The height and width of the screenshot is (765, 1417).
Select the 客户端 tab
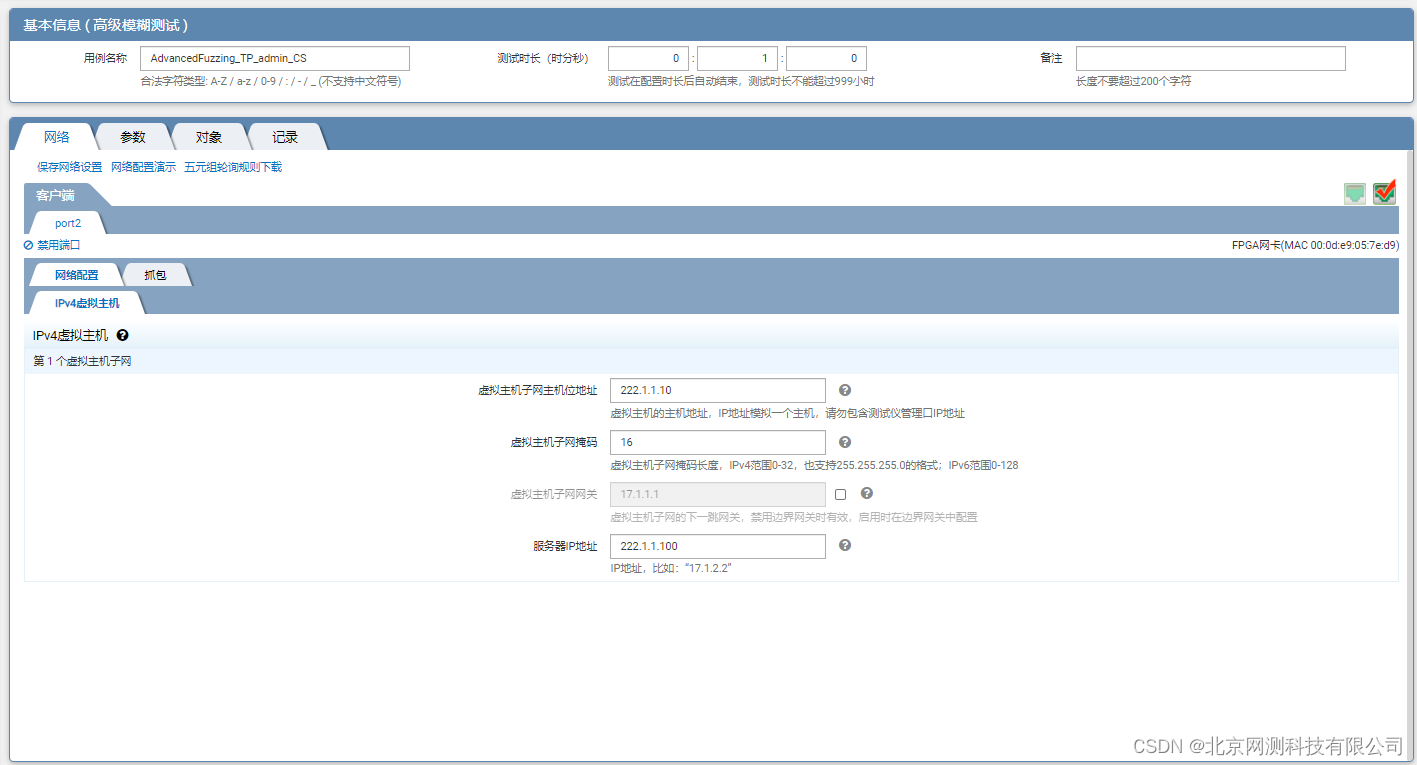pyautogui.click(x=55, y=195)
